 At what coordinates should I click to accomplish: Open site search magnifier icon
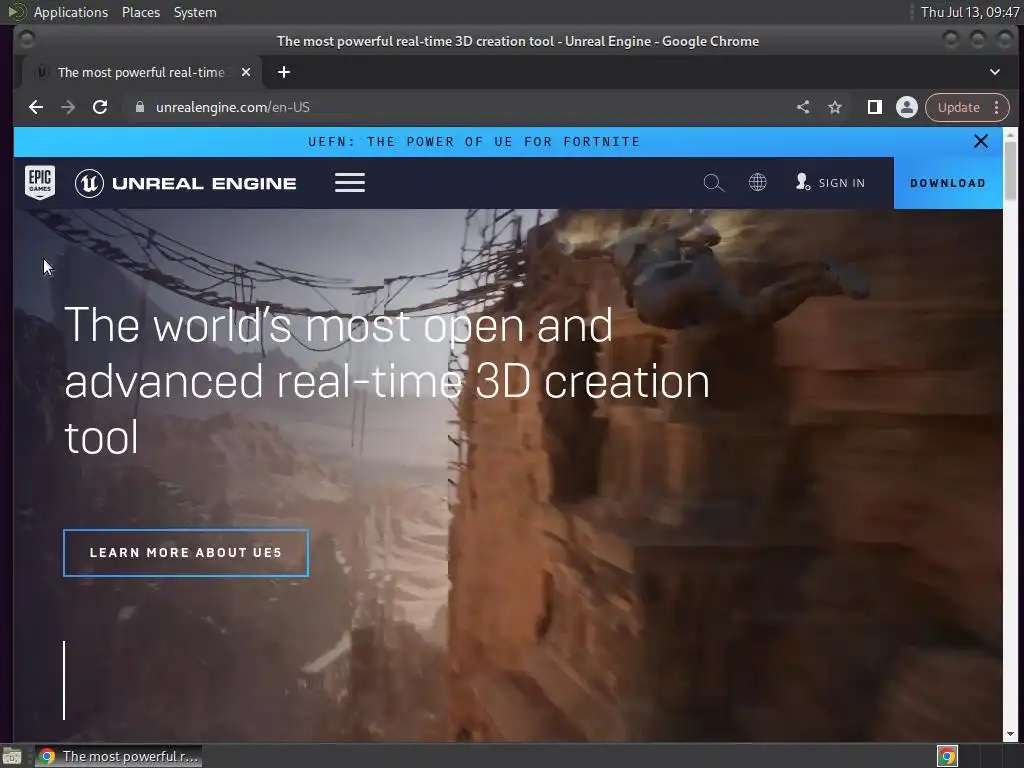point(713,183)
